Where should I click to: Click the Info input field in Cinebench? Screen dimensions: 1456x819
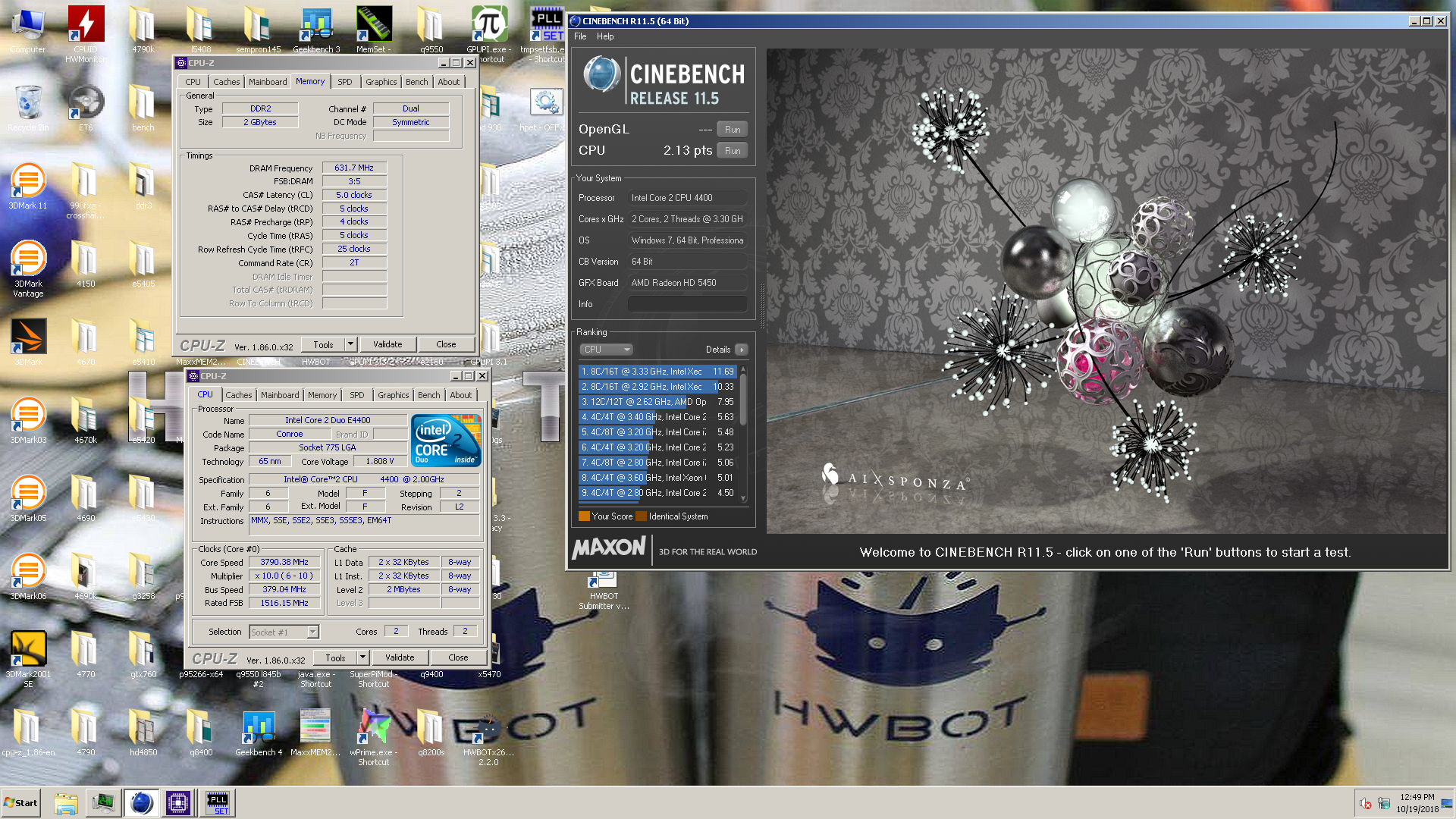point(688,304)
